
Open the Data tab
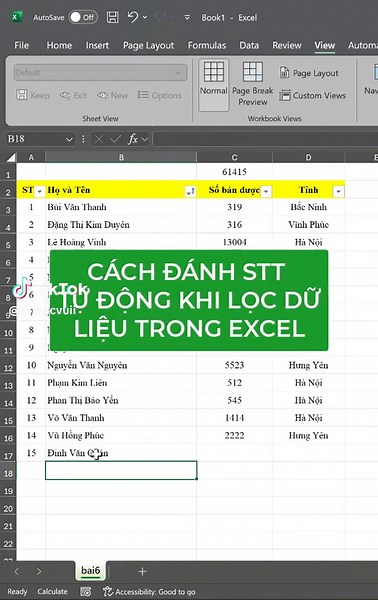249,46
